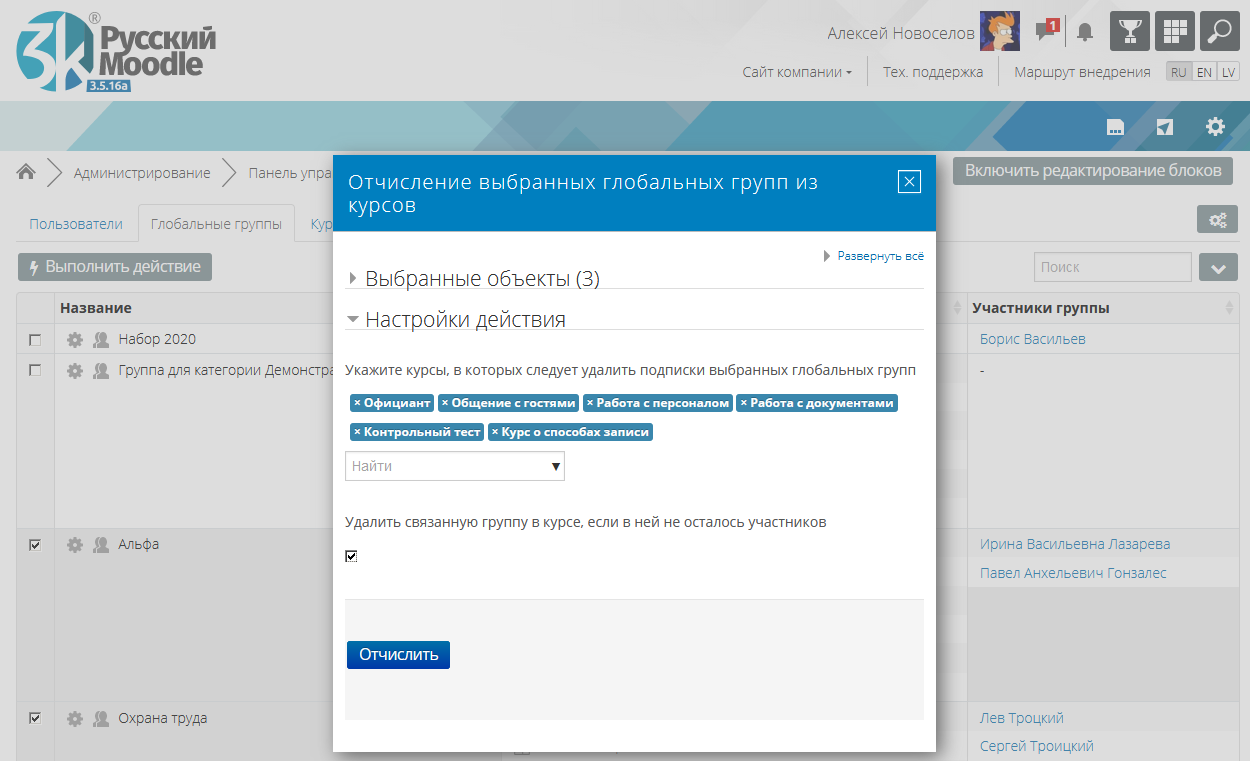Open the Найти course dropdown
This screenshot has height=761, width=1250.
click(x=455, y=466)
